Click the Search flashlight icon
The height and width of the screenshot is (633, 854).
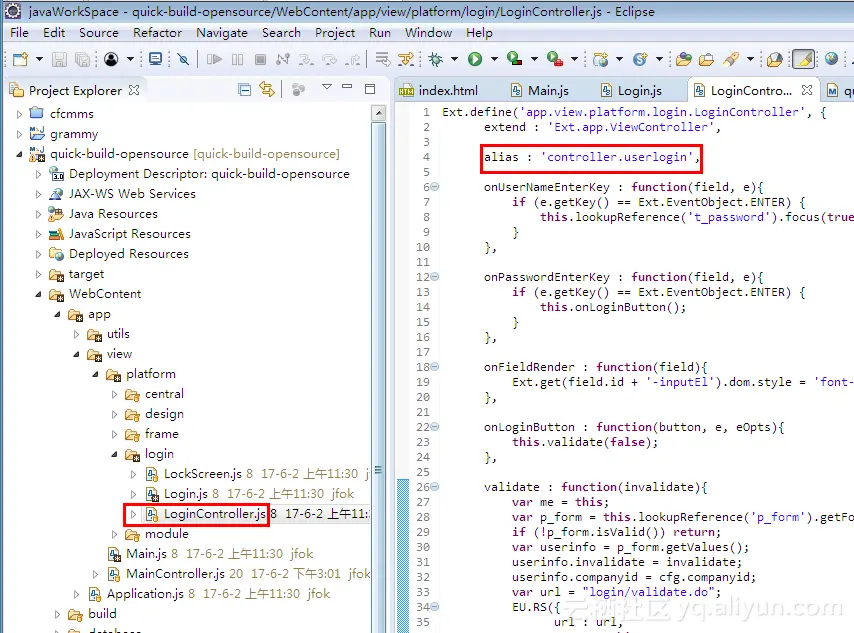[x=731, y=59]
